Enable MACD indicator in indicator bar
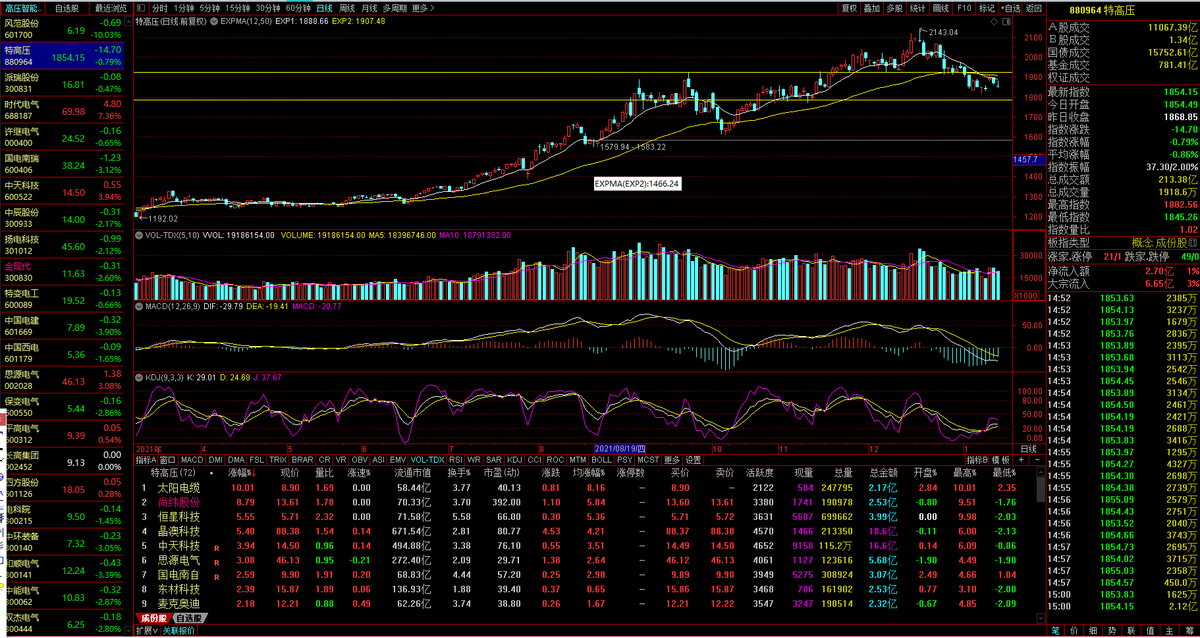The width and height of the screenshot is (1200, 638). tap(192, 460)
